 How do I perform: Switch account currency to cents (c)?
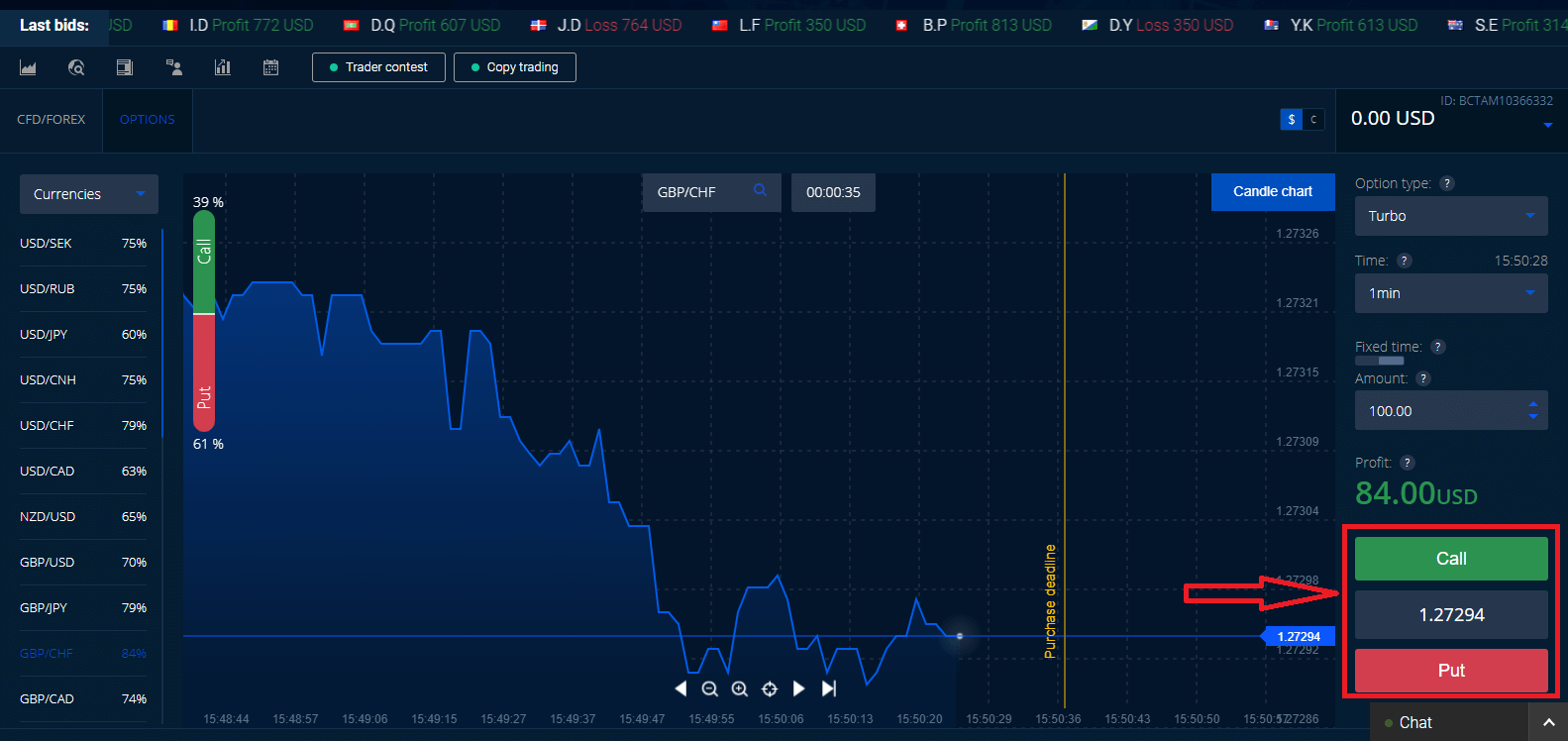[x=1313, y=119]
